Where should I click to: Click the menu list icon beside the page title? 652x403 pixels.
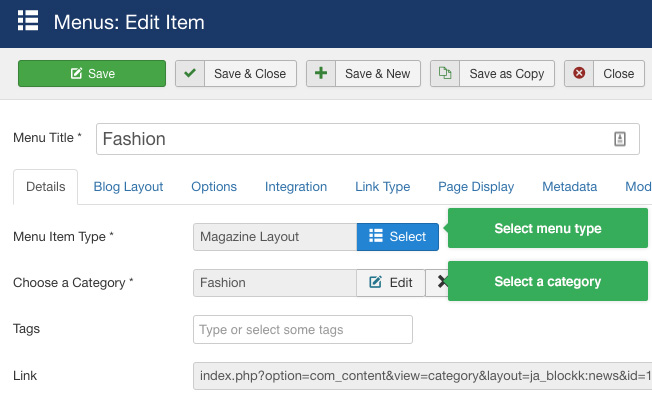tap(28, 20)
